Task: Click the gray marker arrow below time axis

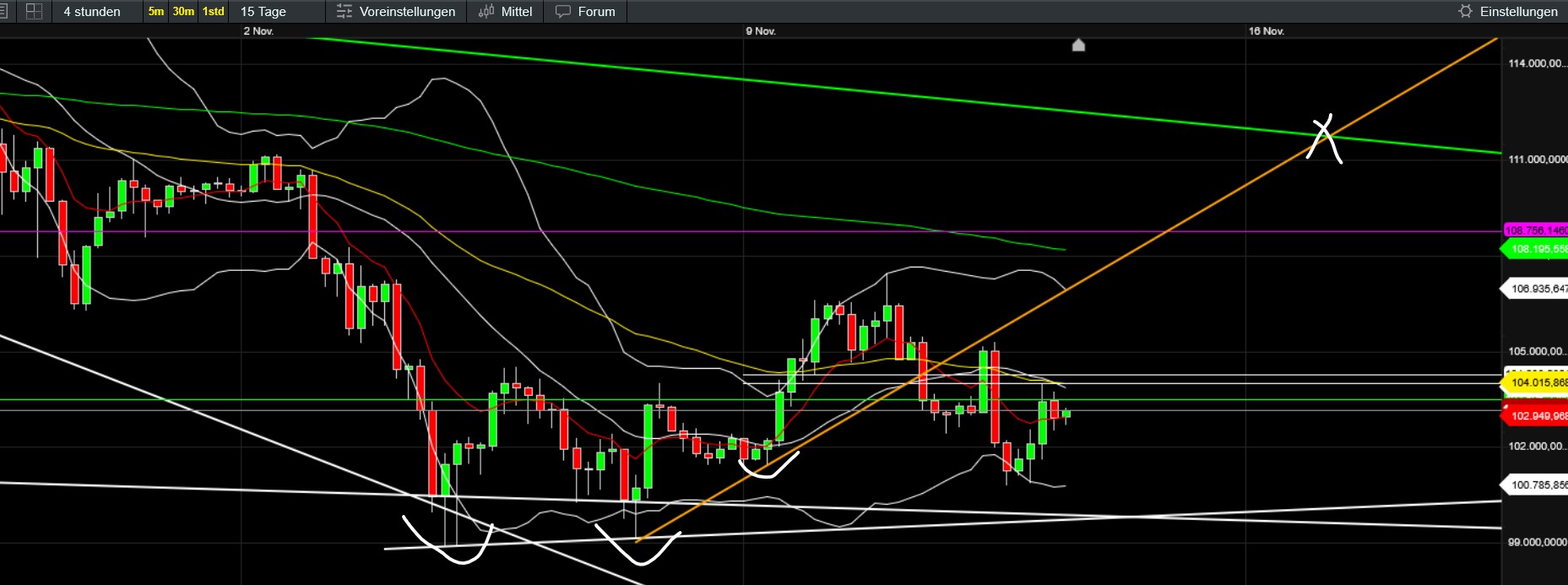Action: 1078,46
